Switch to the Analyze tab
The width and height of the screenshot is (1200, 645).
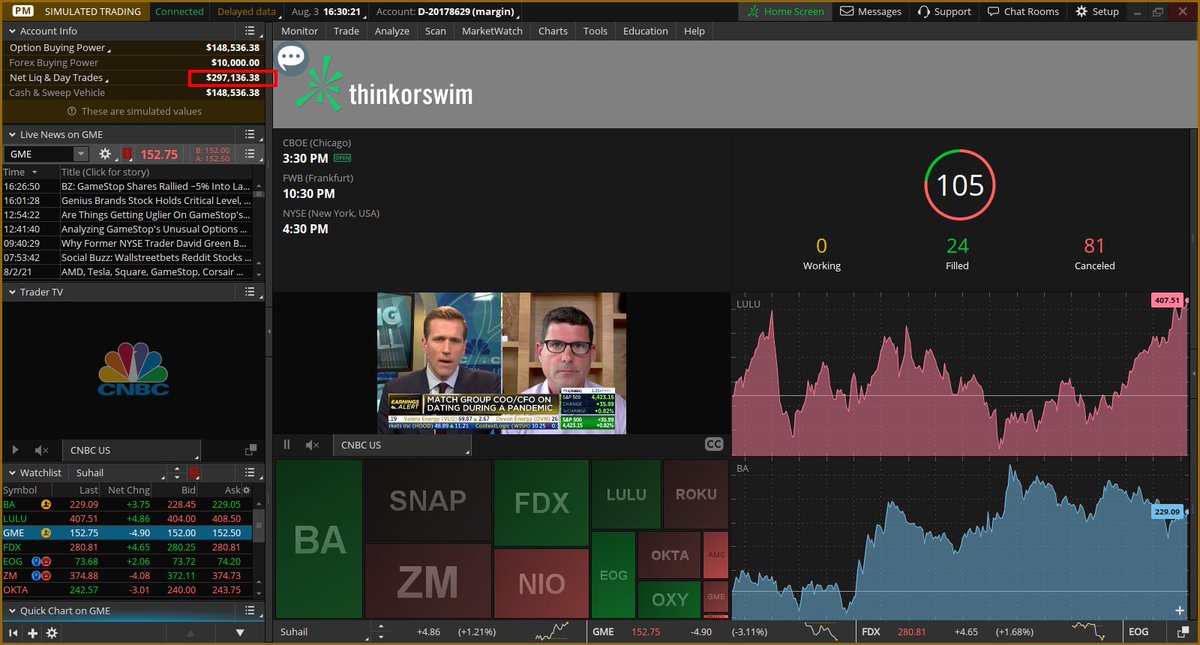(392, 31)
